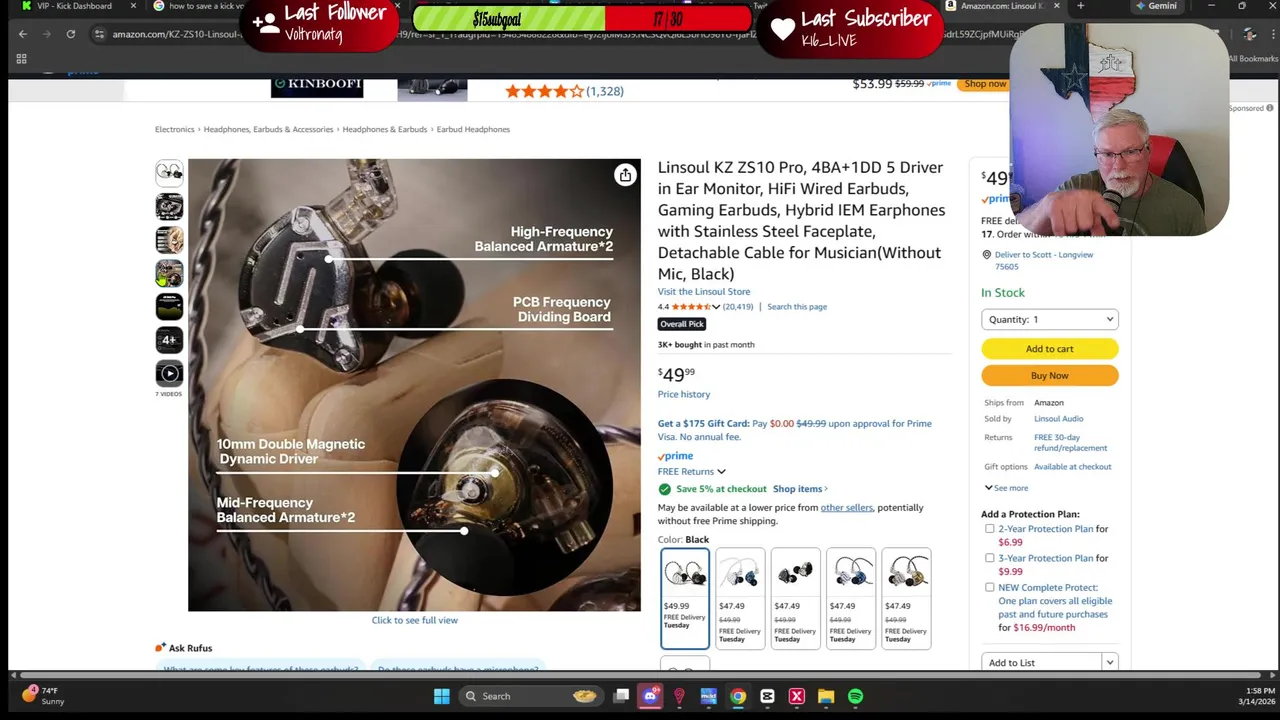Expand See more seller details
This screenshot has width=1280, height=720.
pos(1006,488)
